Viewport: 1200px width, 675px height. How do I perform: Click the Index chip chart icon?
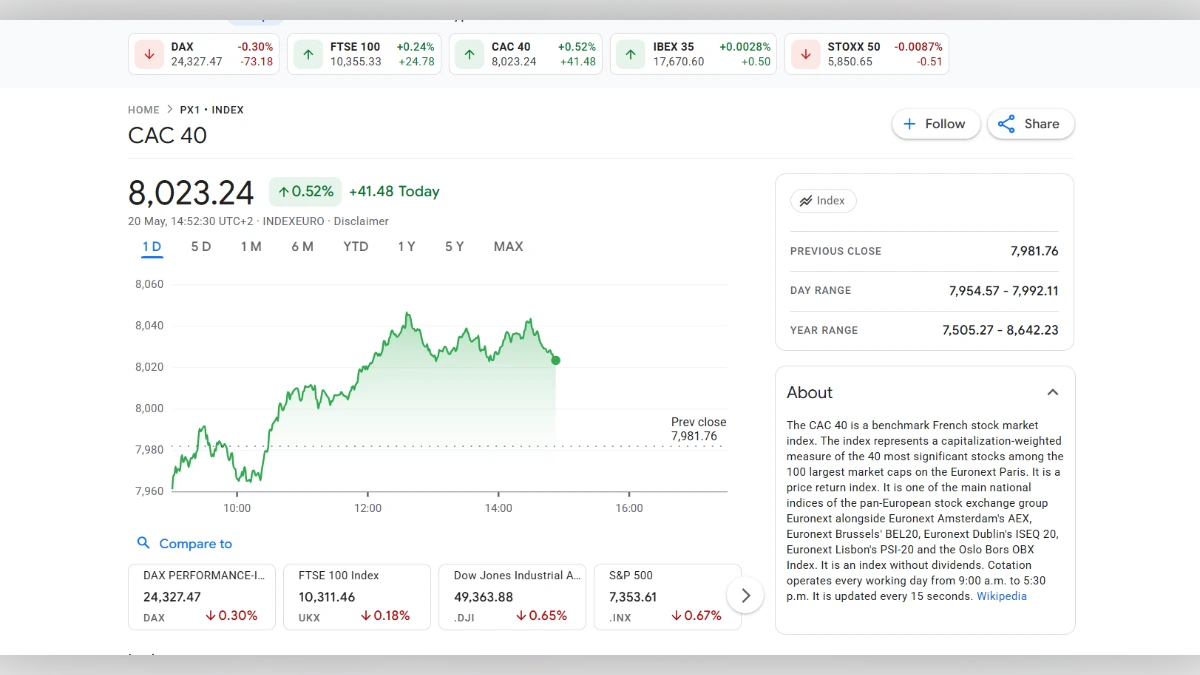[x=805, y=201]
